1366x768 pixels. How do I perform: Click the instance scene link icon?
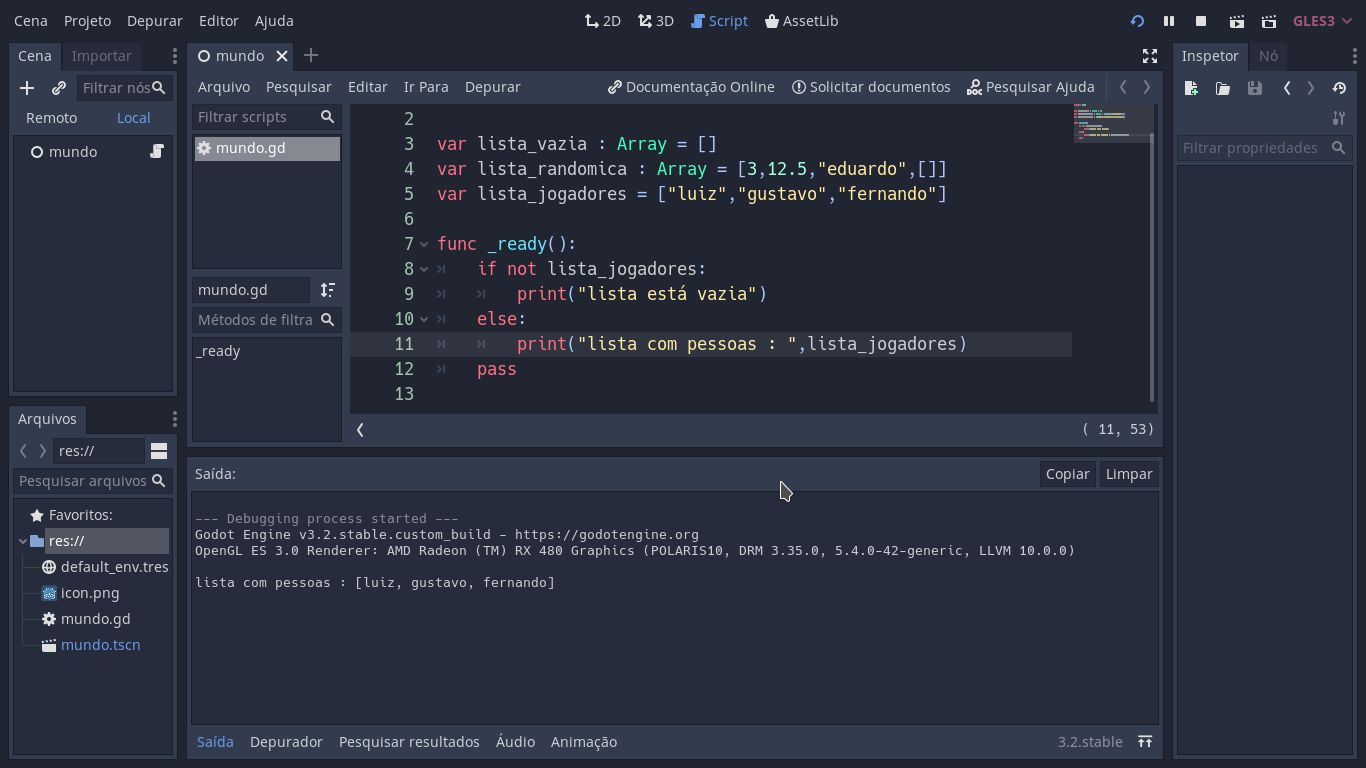[x=59, y=88]
